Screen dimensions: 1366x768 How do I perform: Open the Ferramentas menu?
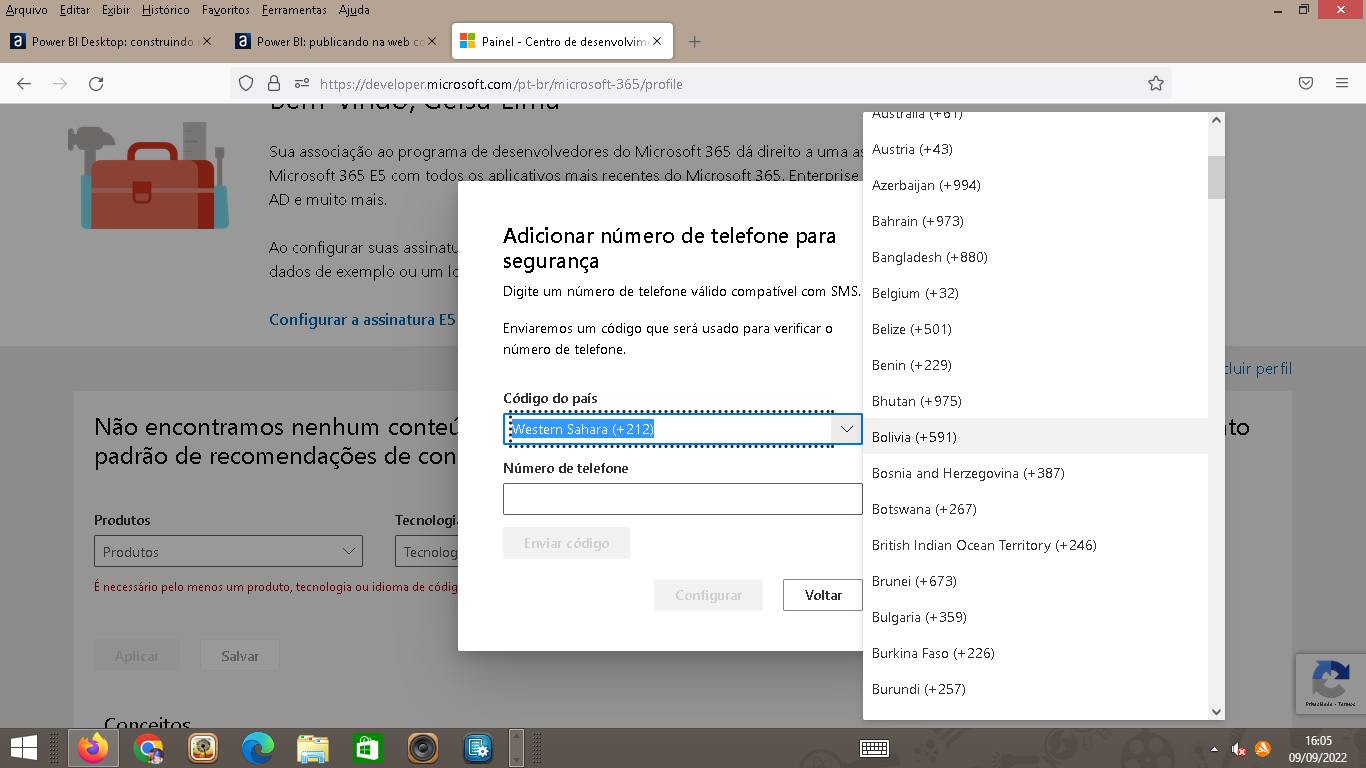click(x=294, y=10)
